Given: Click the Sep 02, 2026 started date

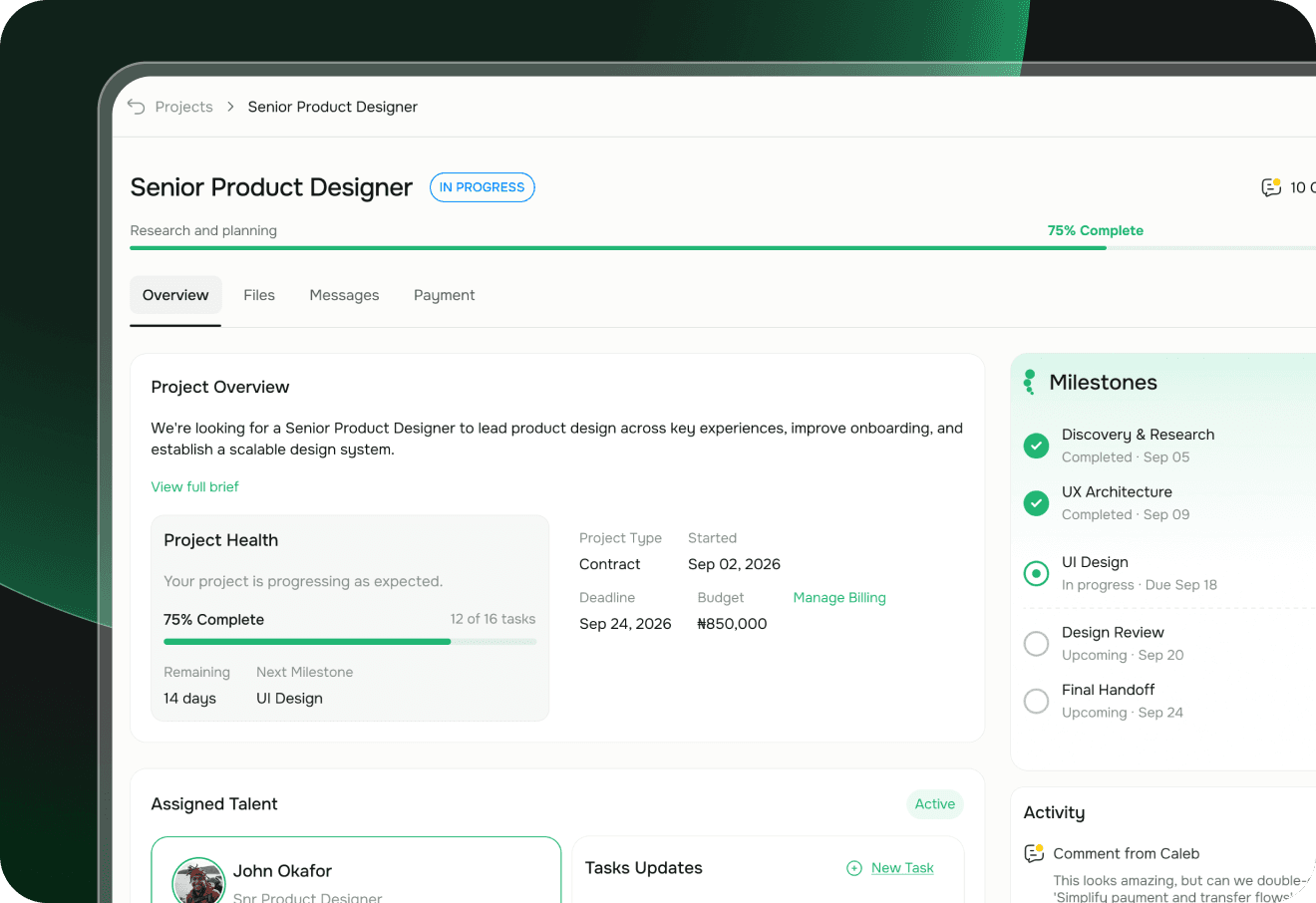Looking at the screenshot, I should pyautogui.click(x=734, y=564).
